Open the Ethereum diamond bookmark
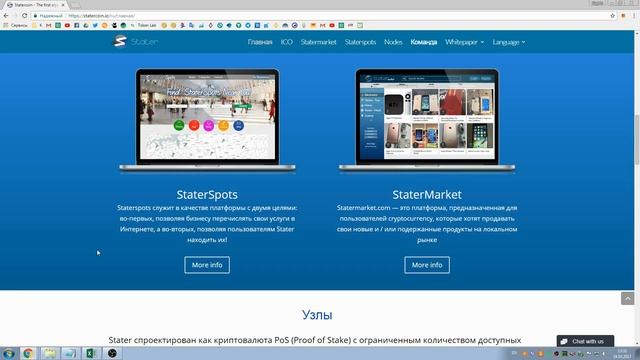The height and width of the screenshot is (360, 640). pos(211,25)
